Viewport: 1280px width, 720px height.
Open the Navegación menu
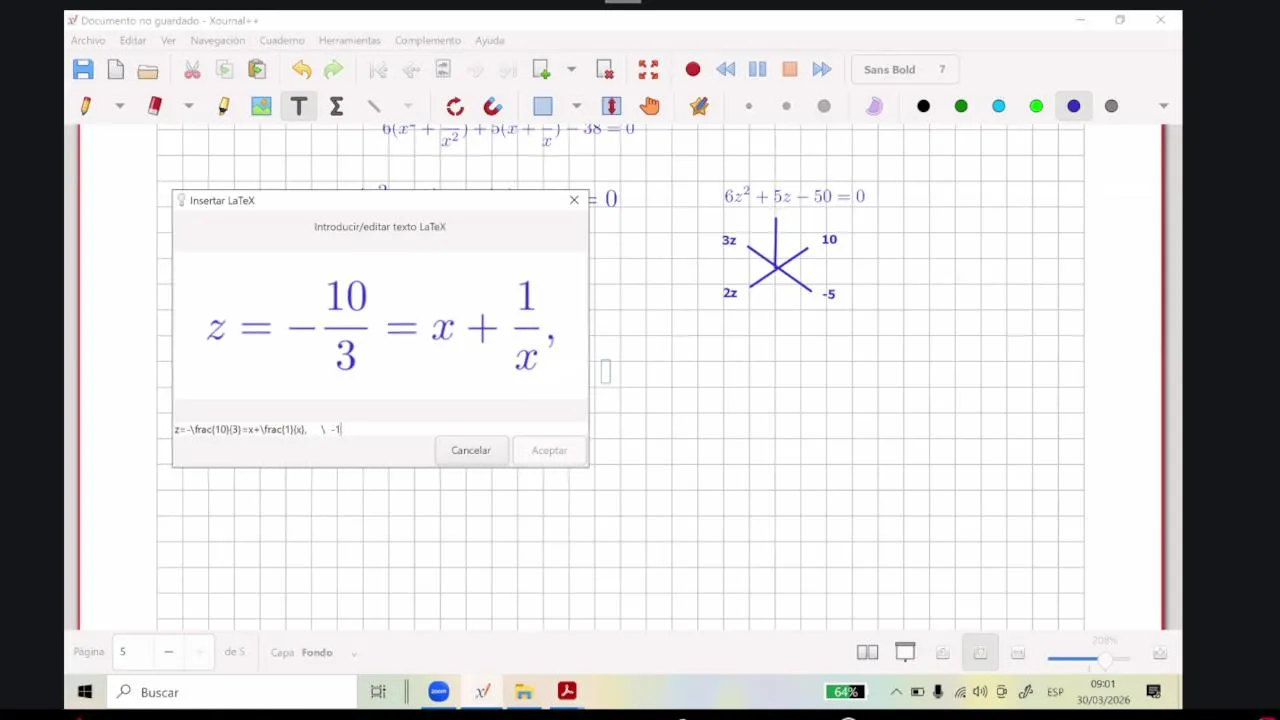coord(217,40)
